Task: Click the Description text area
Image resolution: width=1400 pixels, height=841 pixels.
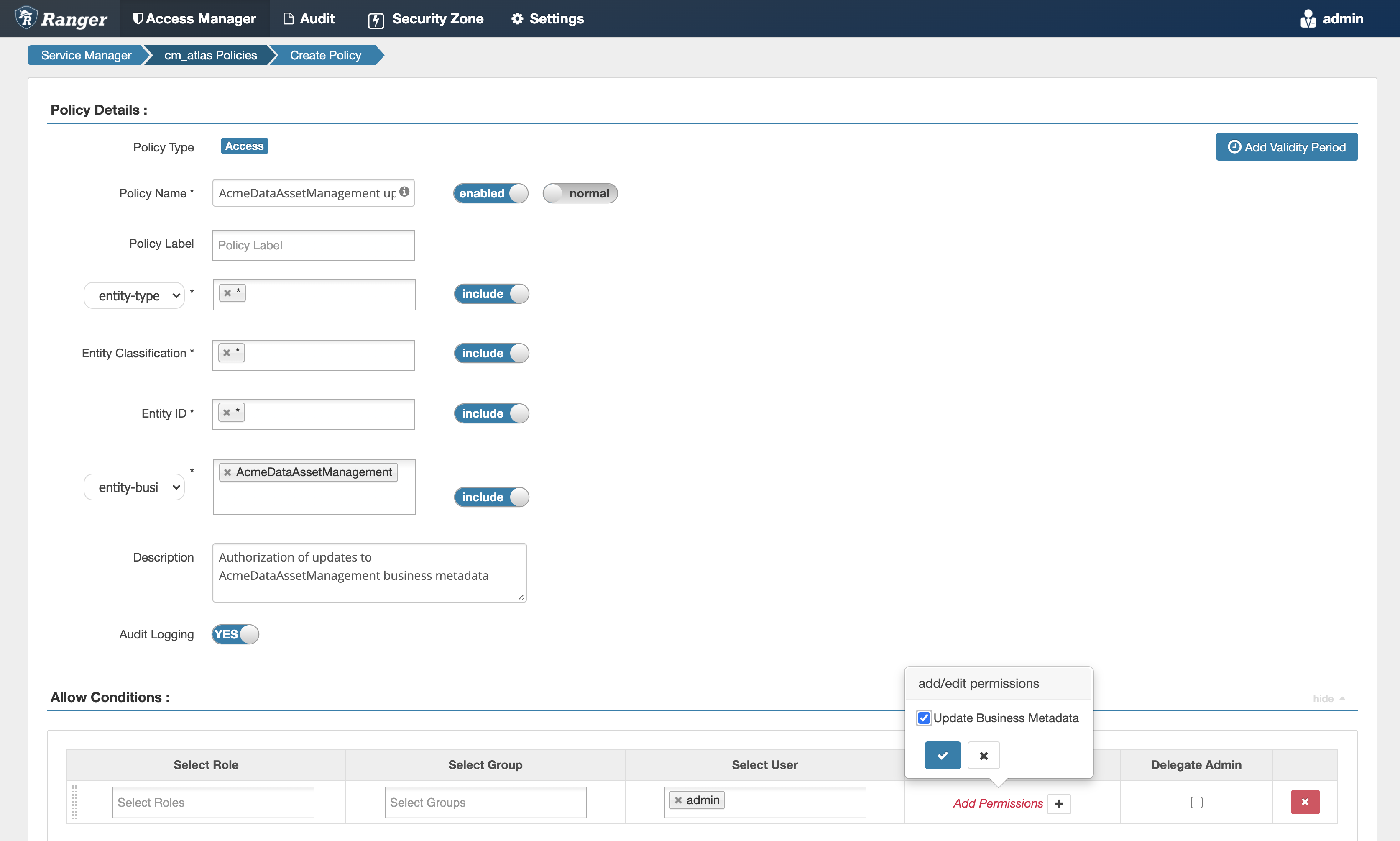Action: click(x=369, y=572)
